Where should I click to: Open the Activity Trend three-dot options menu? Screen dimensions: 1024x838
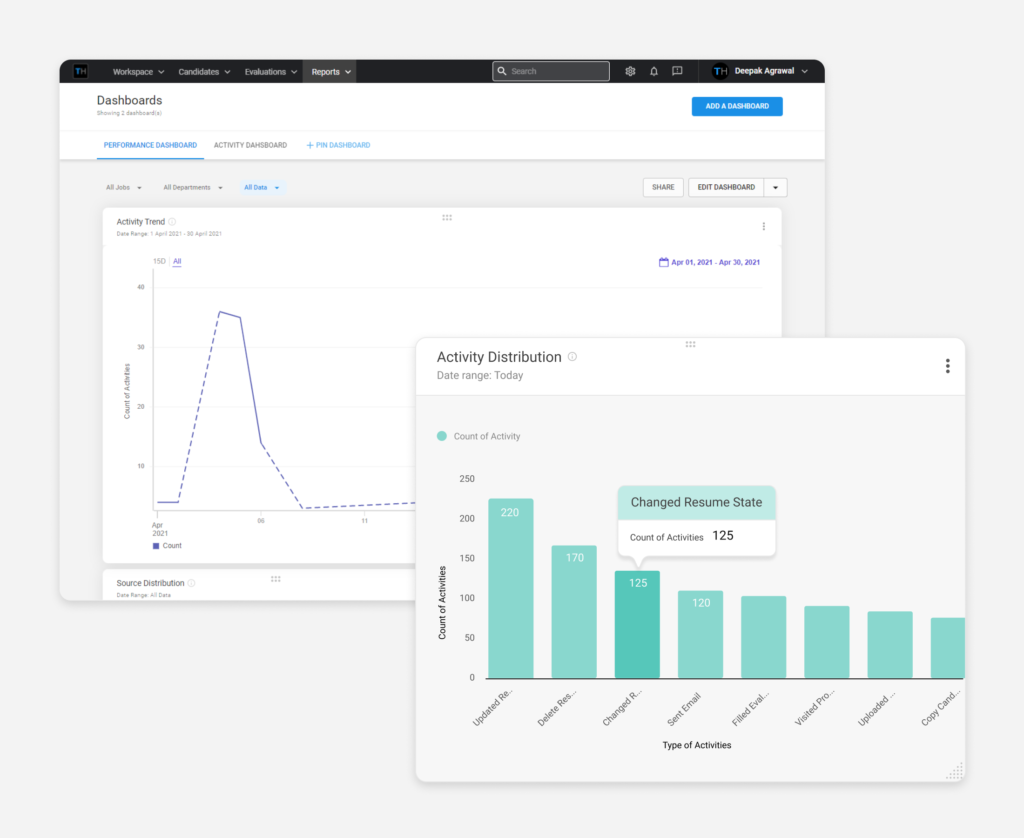(x=763, y=226)
